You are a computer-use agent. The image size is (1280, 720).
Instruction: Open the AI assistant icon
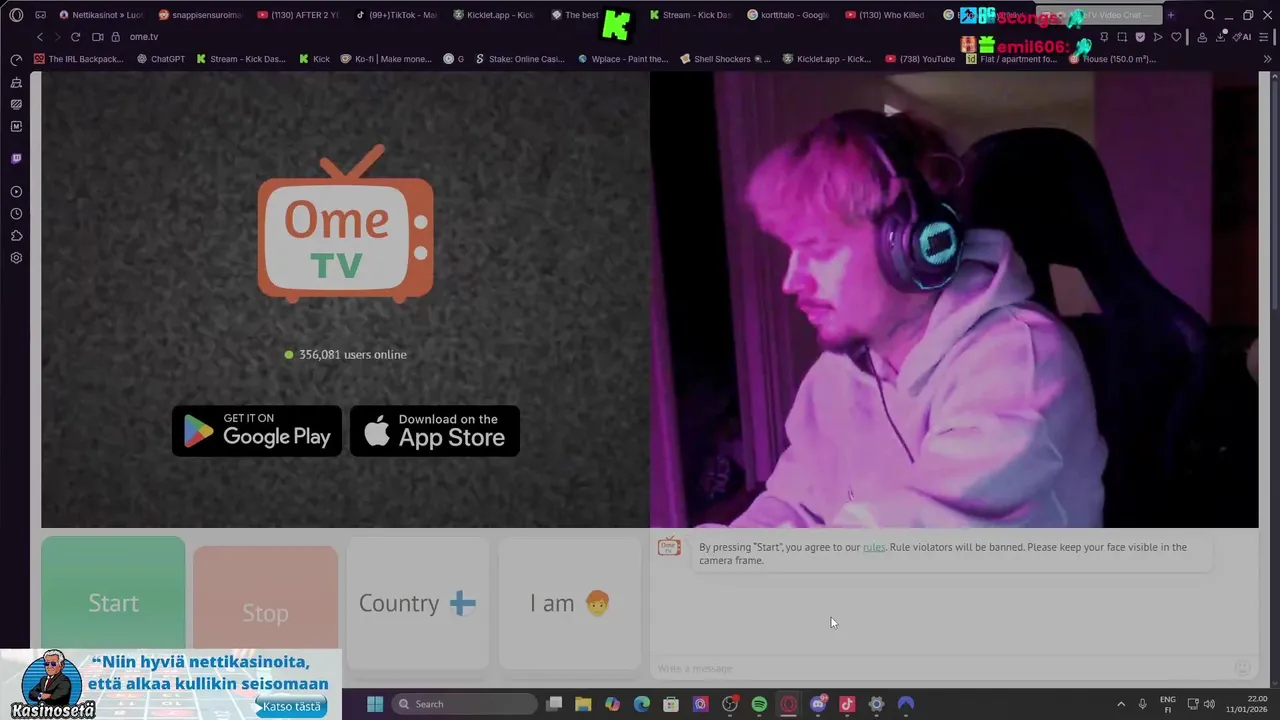point(1241,37)
